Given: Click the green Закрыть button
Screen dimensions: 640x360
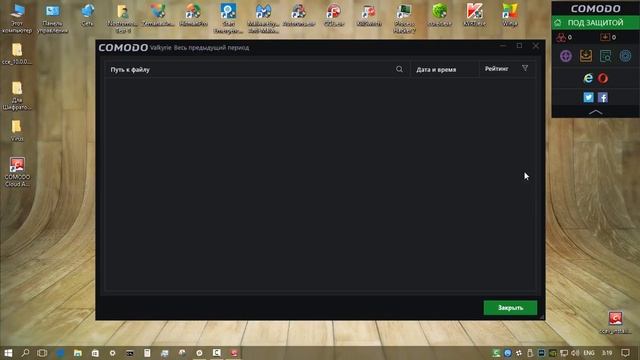Looking at the screenshot, I should (510, 308).
